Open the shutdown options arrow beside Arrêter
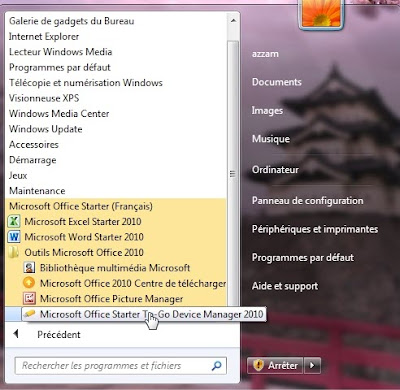Image resolution: width=400 pixels, height=390 pixels. 312,365
